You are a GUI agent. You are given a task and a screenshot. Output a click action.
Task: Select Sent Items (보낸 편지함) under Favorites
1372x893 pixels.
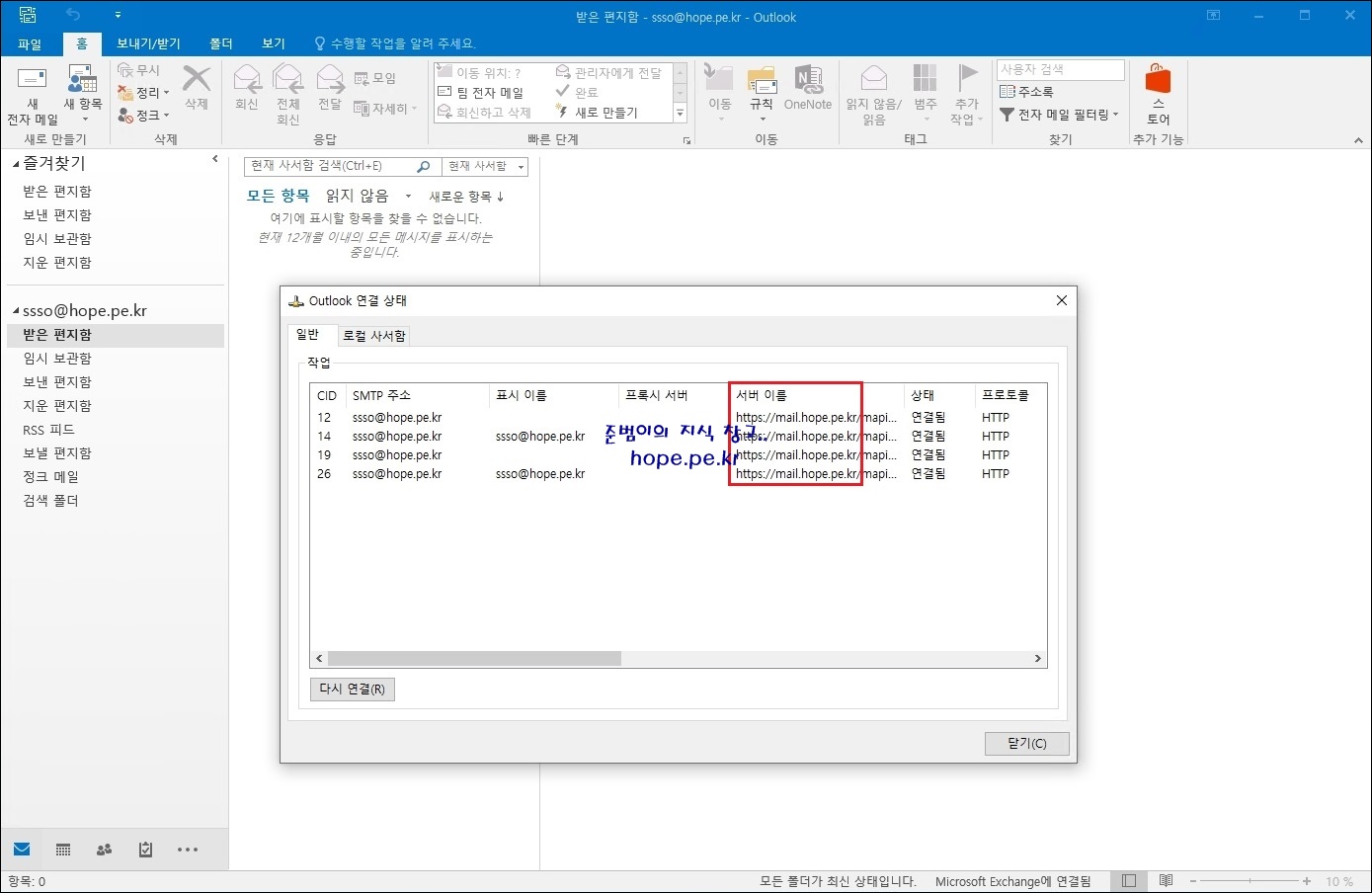tap(57, 214)
